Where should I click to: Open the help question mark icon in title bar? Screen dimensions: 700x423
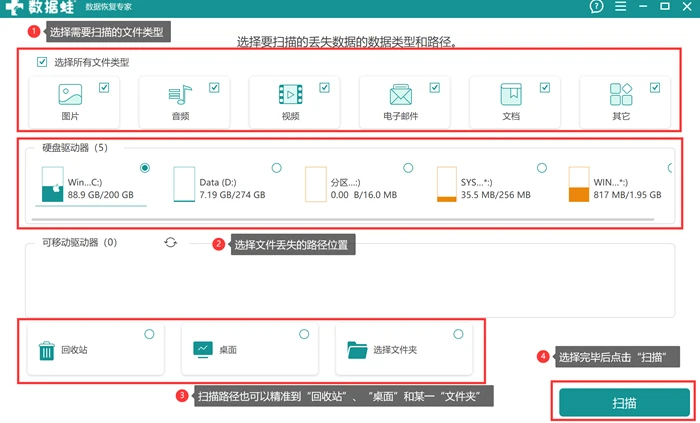click(596, 6)
